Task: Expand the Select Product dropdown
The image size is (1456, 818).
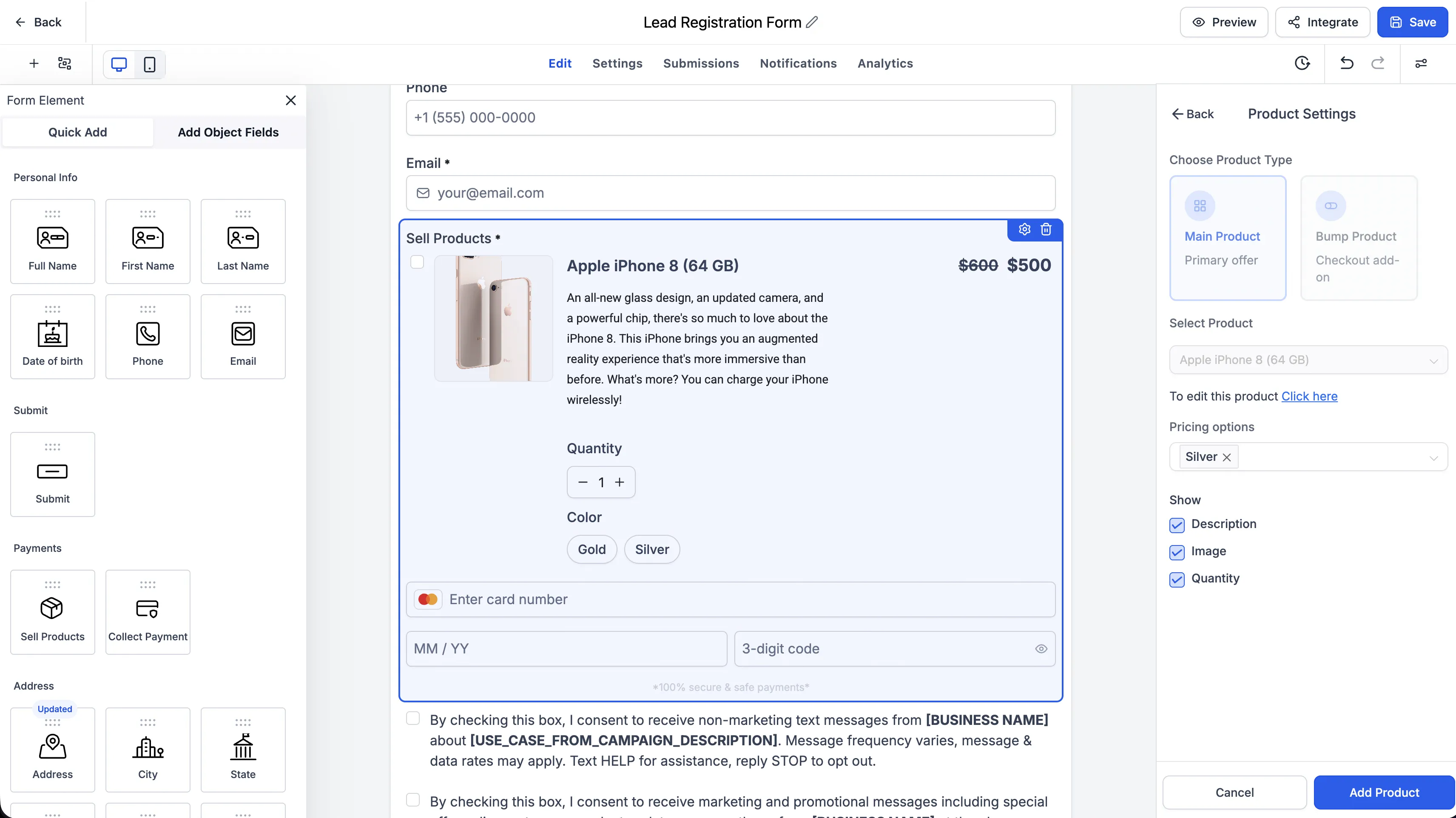Action: coord(1308,360)
